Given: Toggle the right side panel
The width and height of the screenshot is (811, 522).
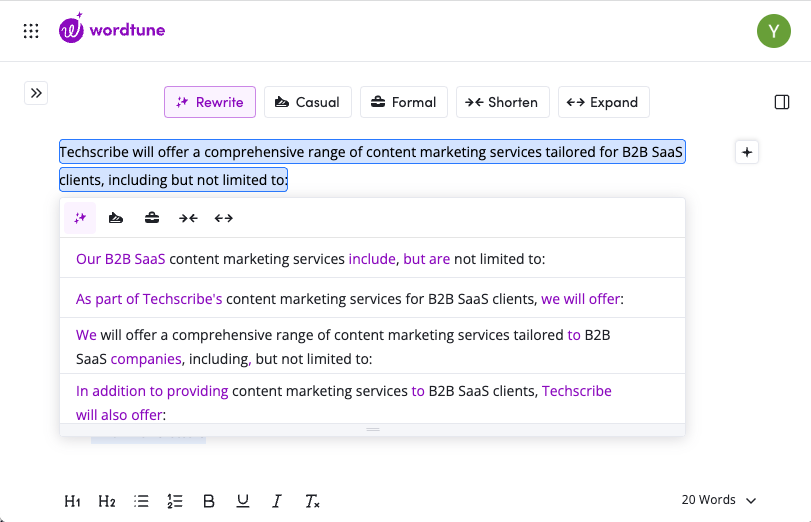Looking at the screenshot, I should coord(782,102).
